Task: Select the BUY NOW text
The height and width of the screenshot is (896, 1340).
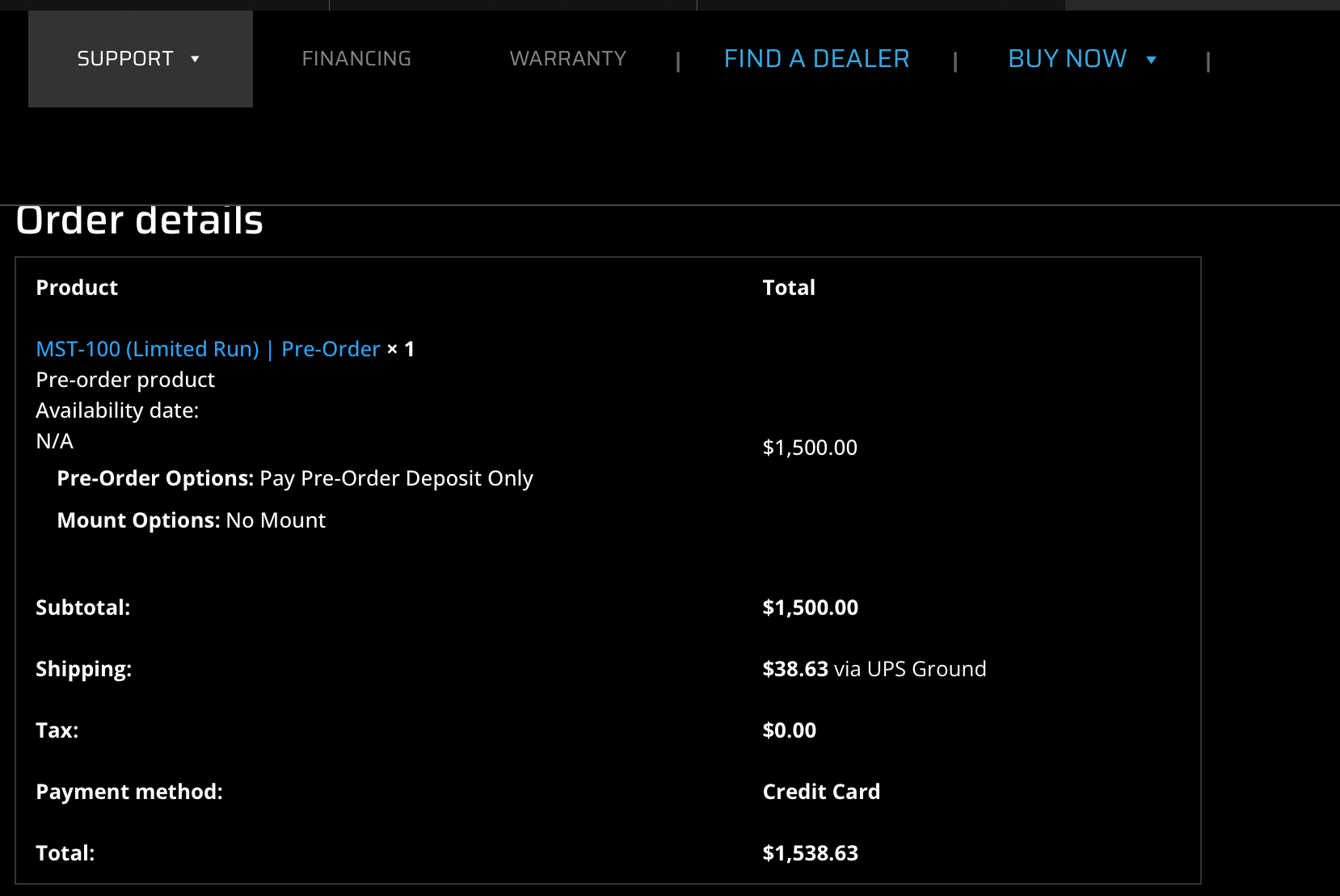Action: click(1067, 59)
